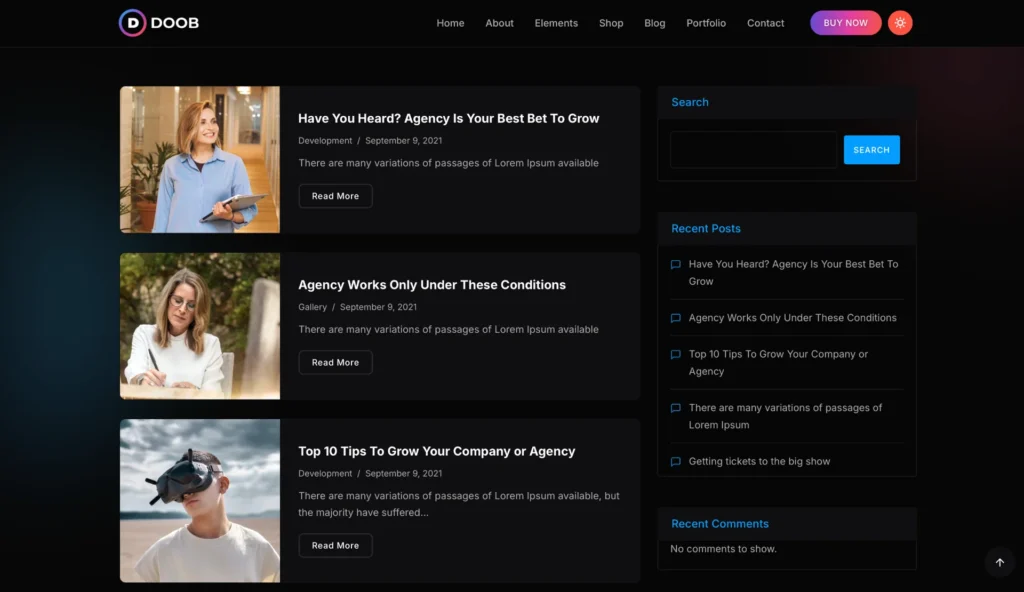
Task: Open the Elements navigation menu
Action: [x=556, y=23]
